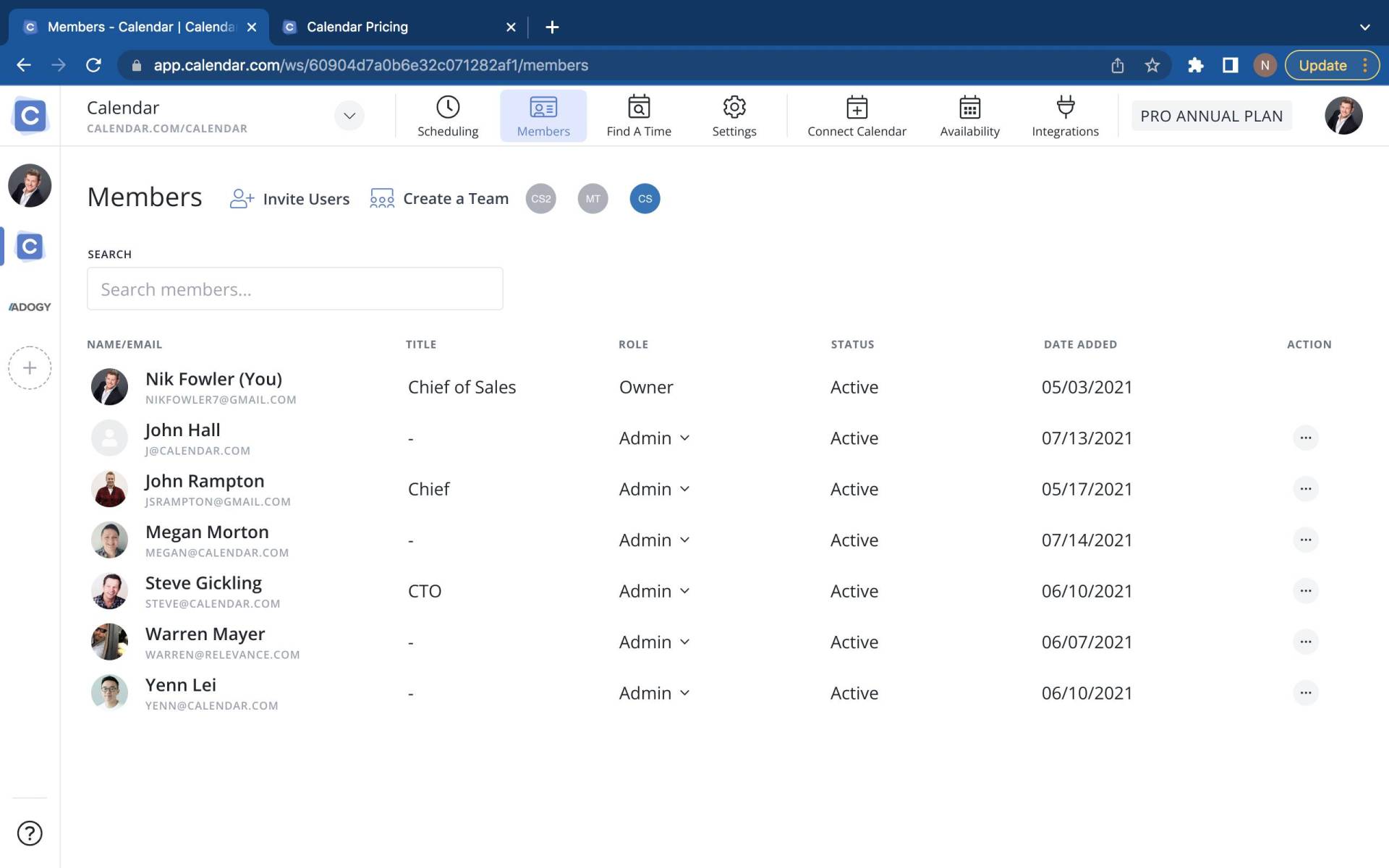Switch to the Calendar Pricing tab

pyautogui.click(x=355, y=27)
